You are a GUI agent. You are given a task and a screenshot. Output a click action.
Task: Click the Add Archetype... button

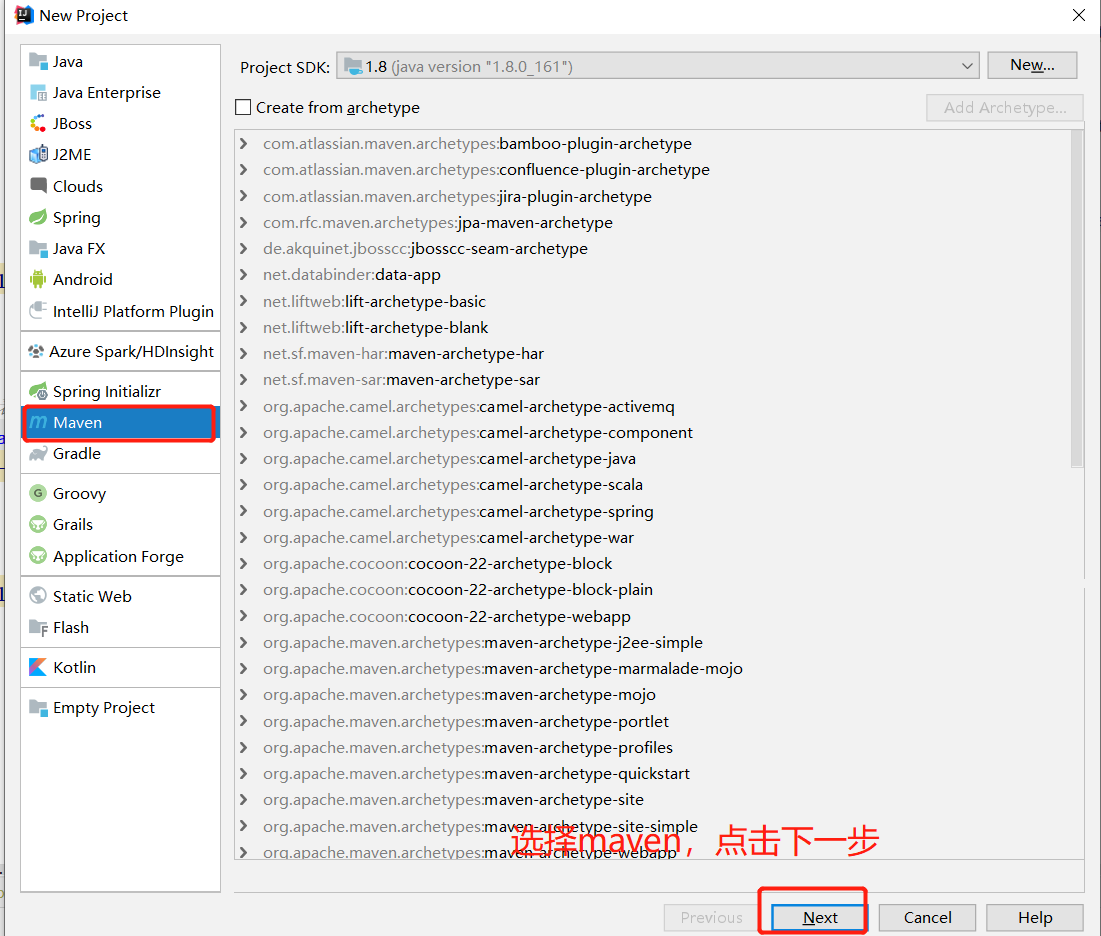(1005, 107)
